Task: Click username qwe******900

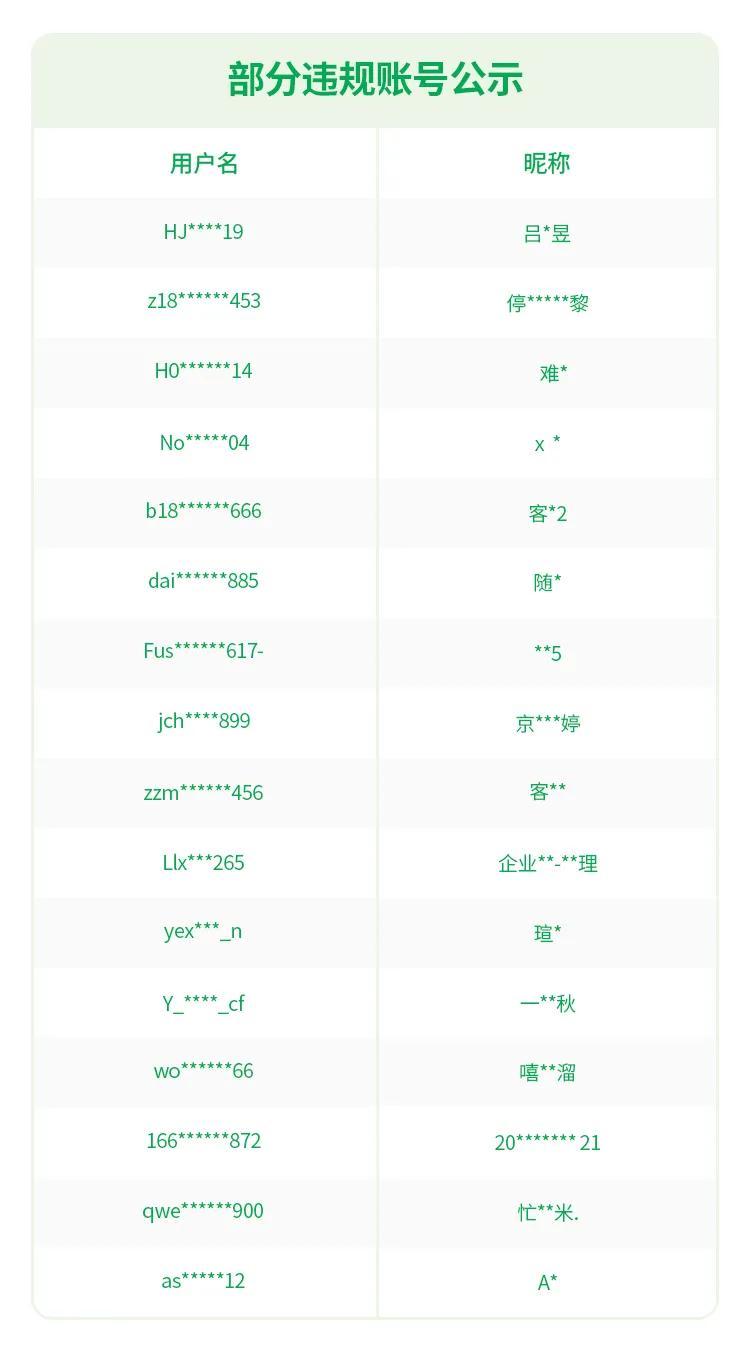Action: (204, 1211)
